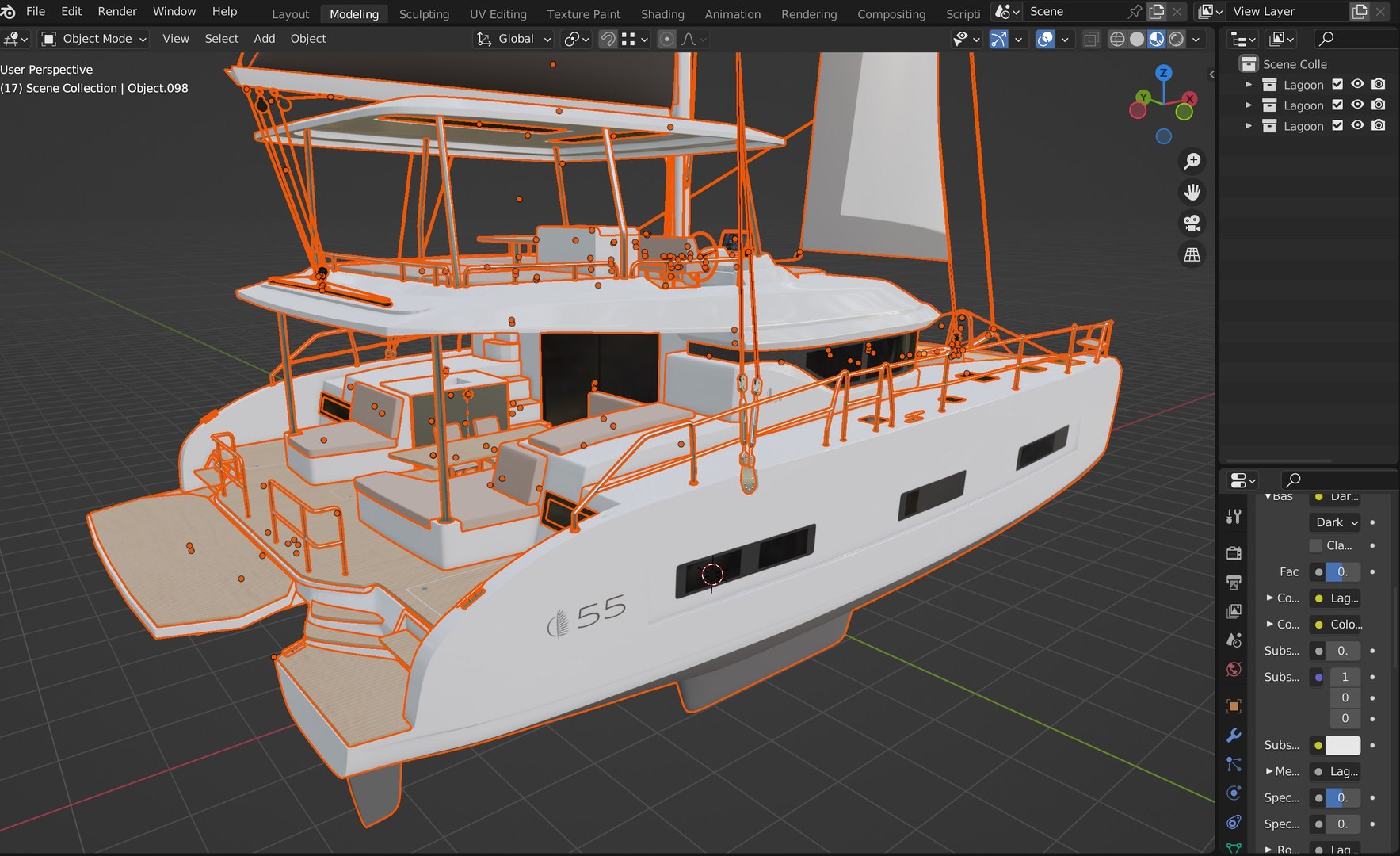Uncheck the first Lagoon collection checkbox
Viewport: 1400px width, 856px height.
pos(1337,84)
